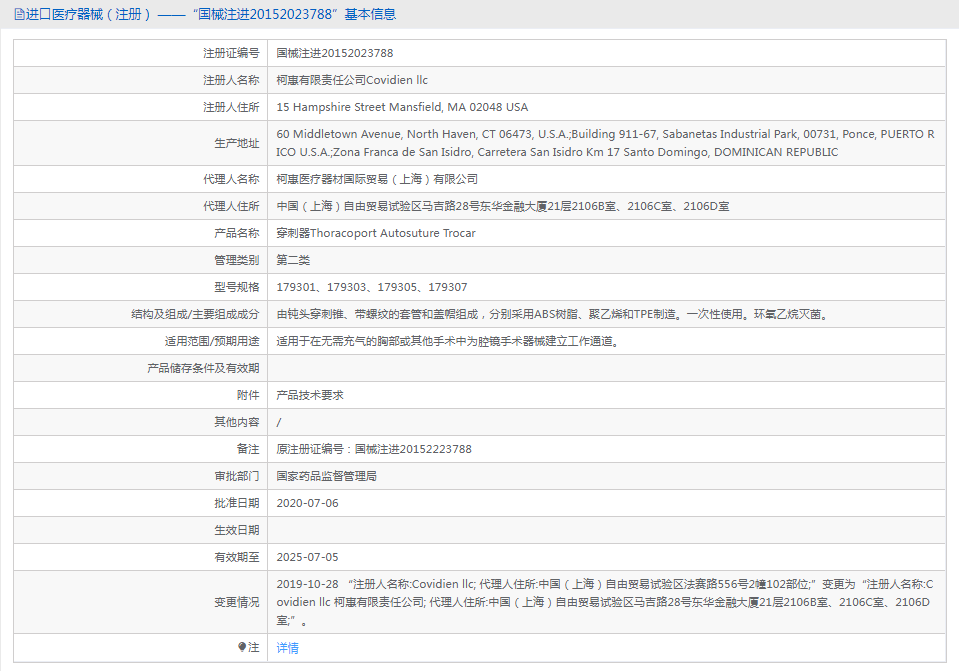Click the 注册人住所 row label
The image size is (959, 671).
[231, 107]
